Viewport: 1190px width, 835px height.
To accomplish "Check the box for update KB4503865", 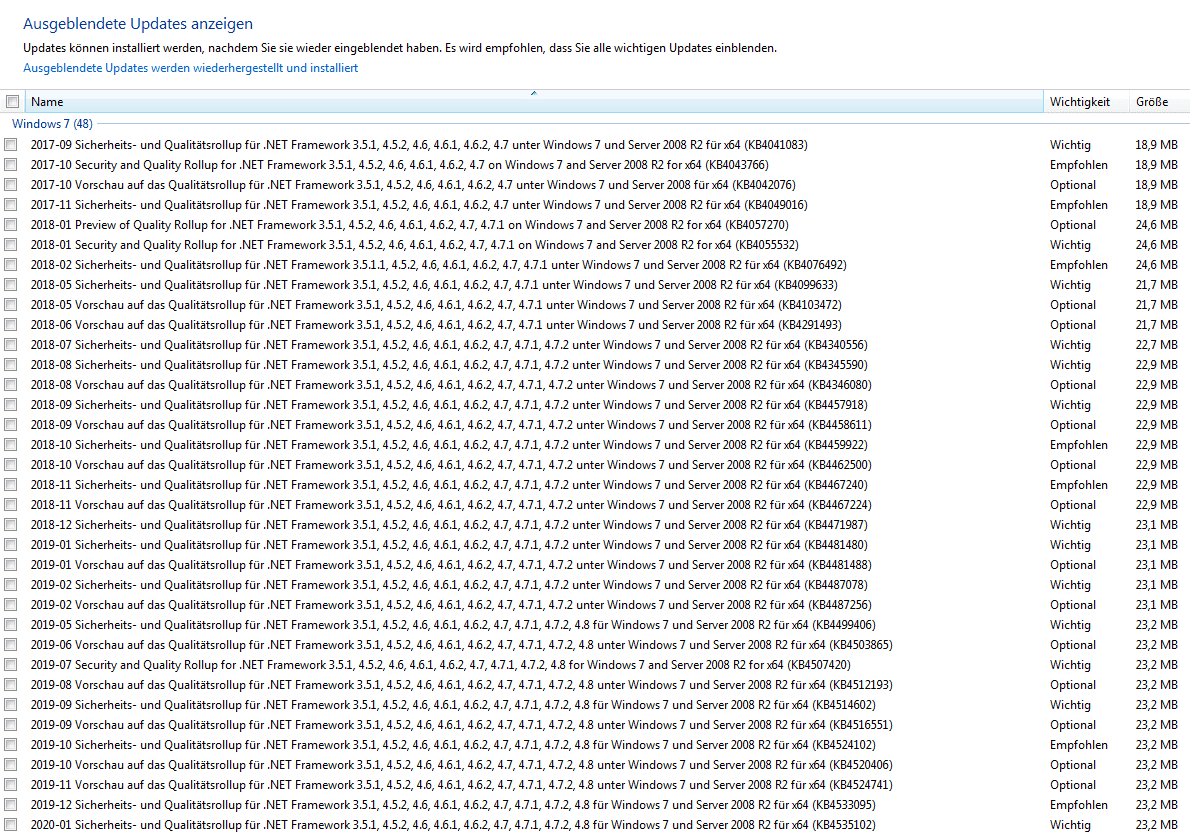I will [11, 644].
